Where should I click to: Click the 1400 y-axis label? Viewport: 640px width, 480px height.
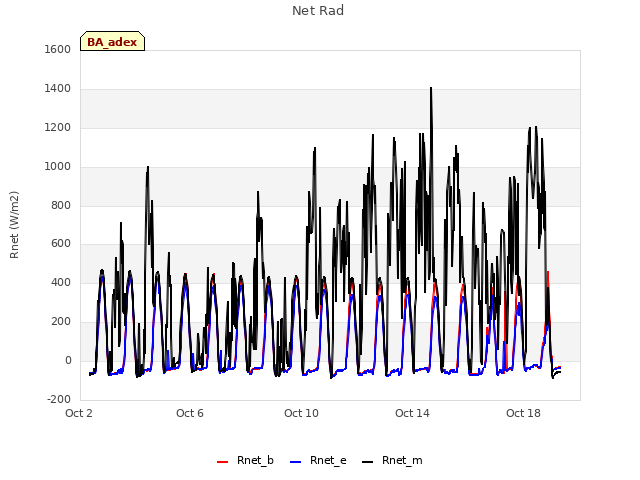(x=58, y=89)
